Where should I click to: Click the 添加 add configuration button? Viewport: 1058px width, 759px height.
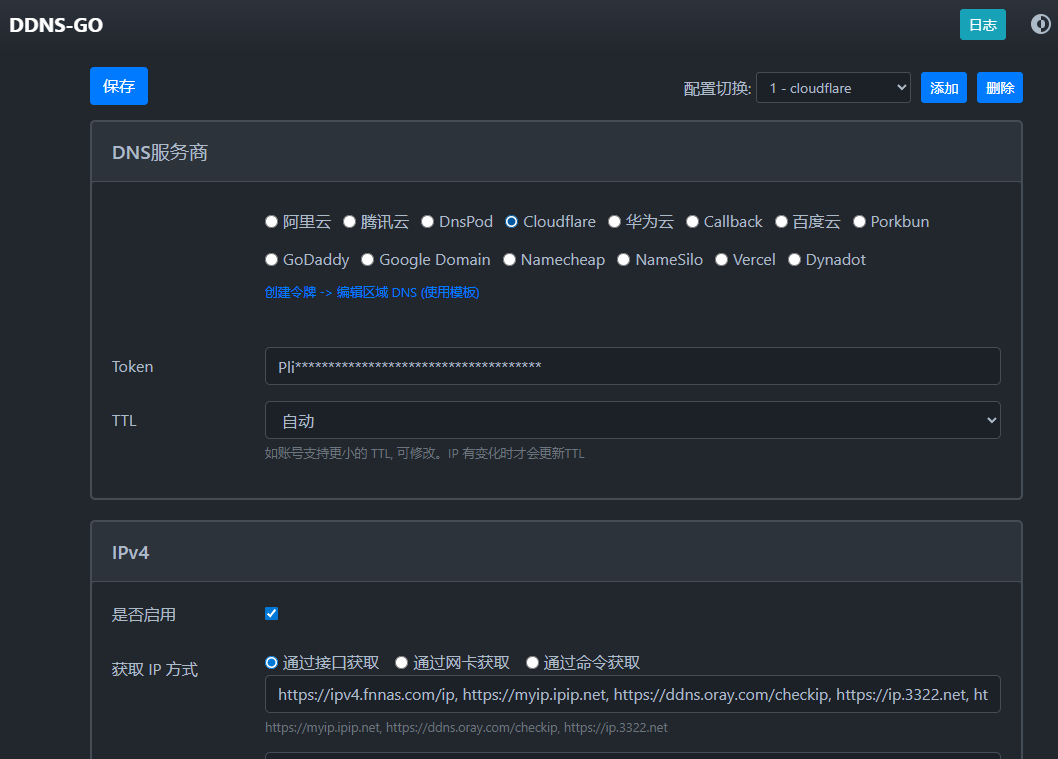[x=943, y=88]
